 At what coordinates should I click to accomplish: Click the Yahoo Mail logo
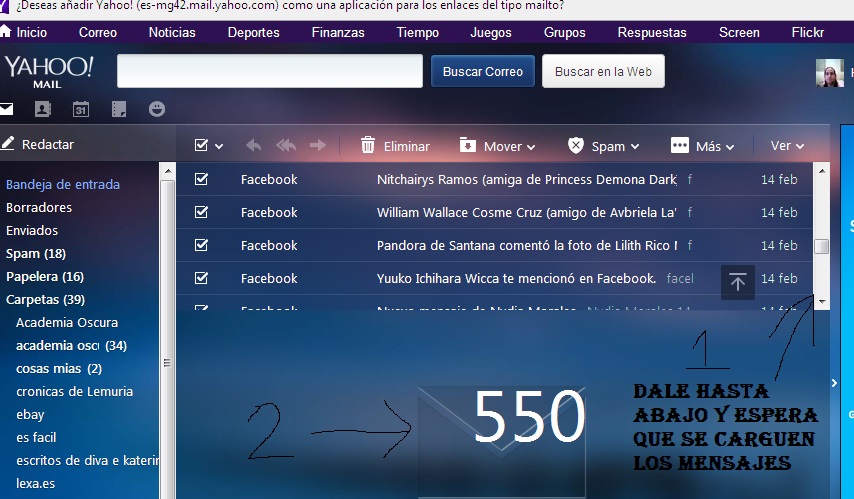coord(48,71)
